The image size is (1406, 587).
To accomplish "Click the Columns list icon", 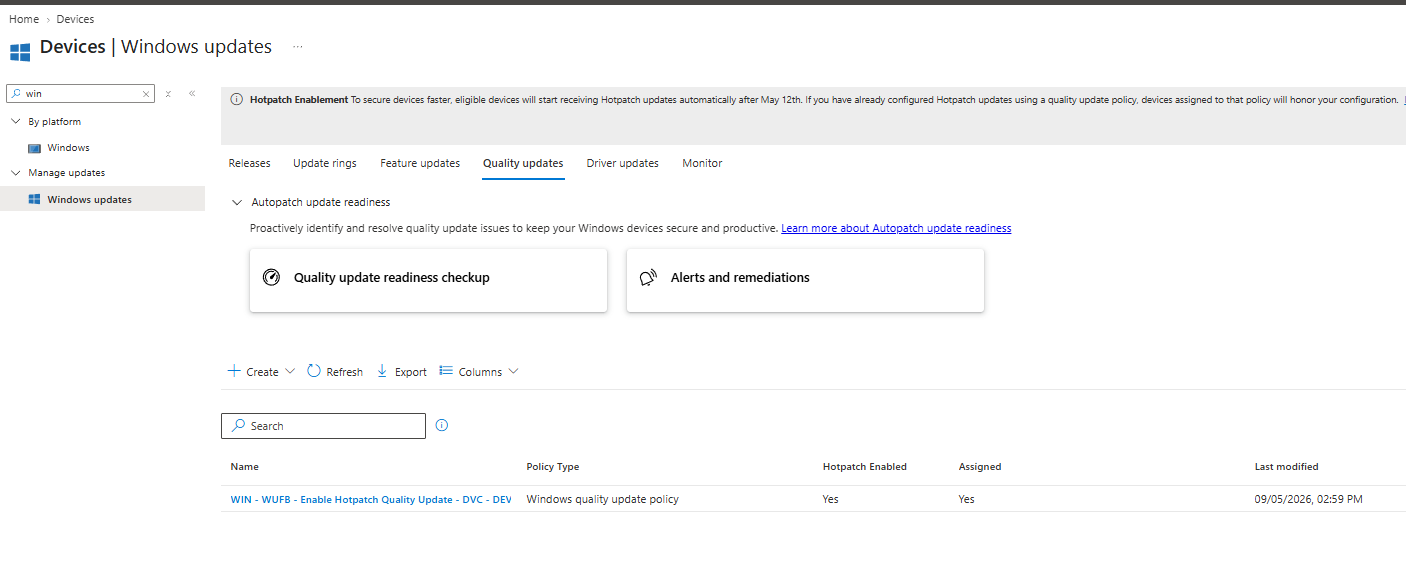I will click(446, 371).
